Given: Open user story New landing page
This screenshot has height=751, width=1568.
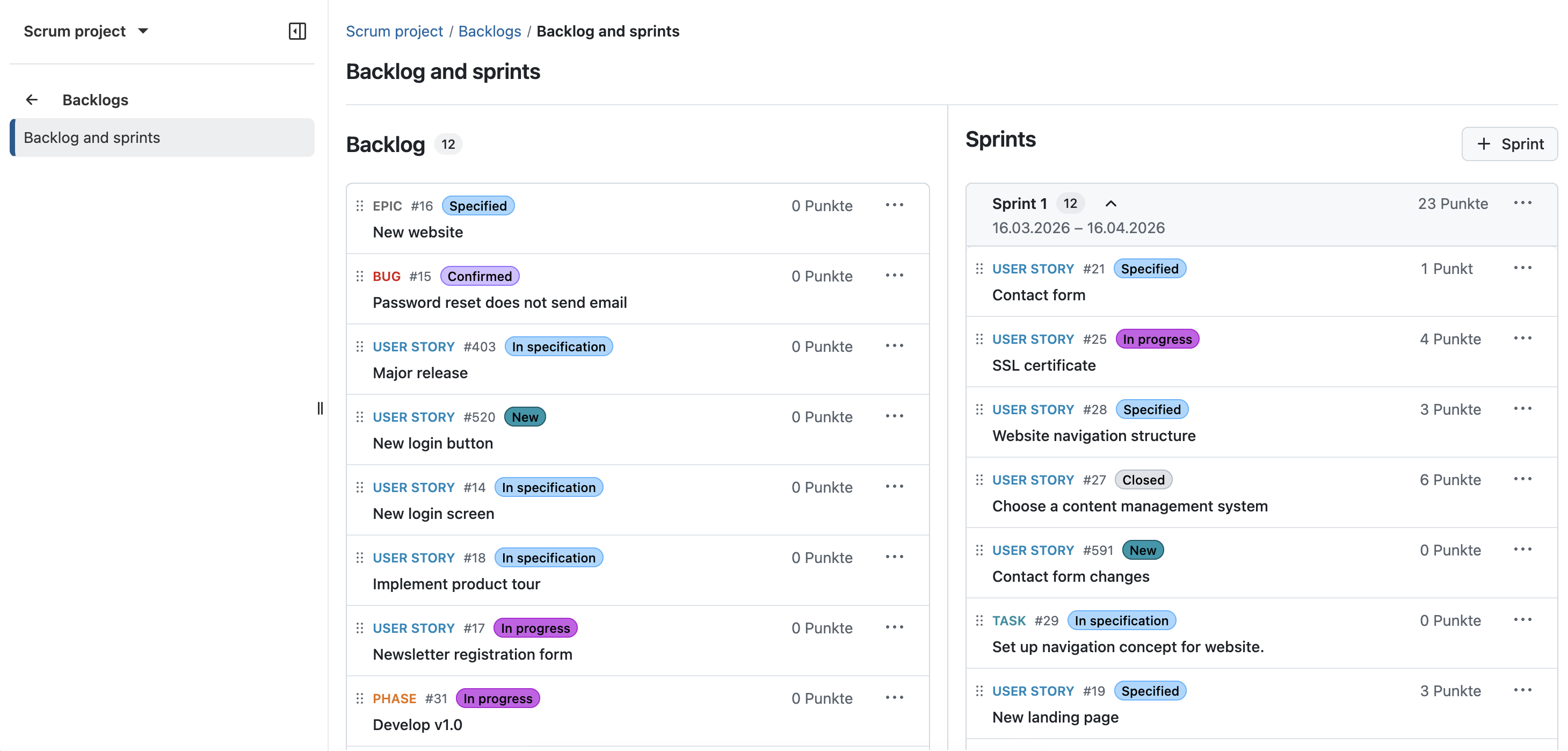Looking at the screenshot, I should tap(1055, 717).
